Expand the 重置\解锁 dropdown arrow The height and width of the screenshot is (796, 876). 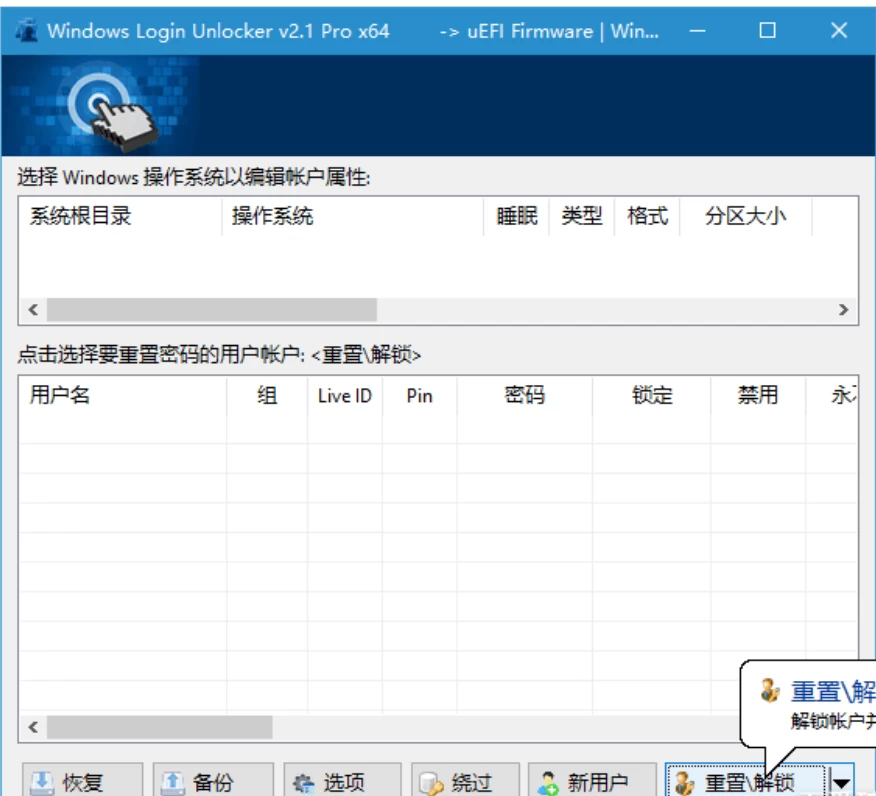pyautogui.click(x=841, y=782)
